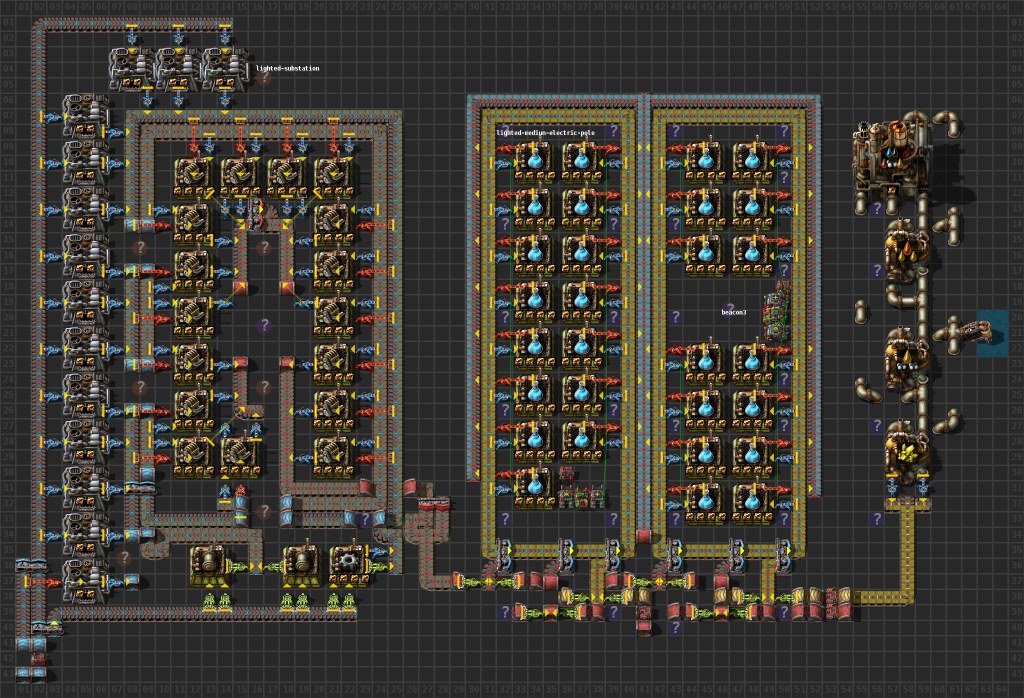The width and height of the screenshot is (1024, 698).
Task: Select top assembler nearest the lighted-substation label
Action: click(224, 68)
